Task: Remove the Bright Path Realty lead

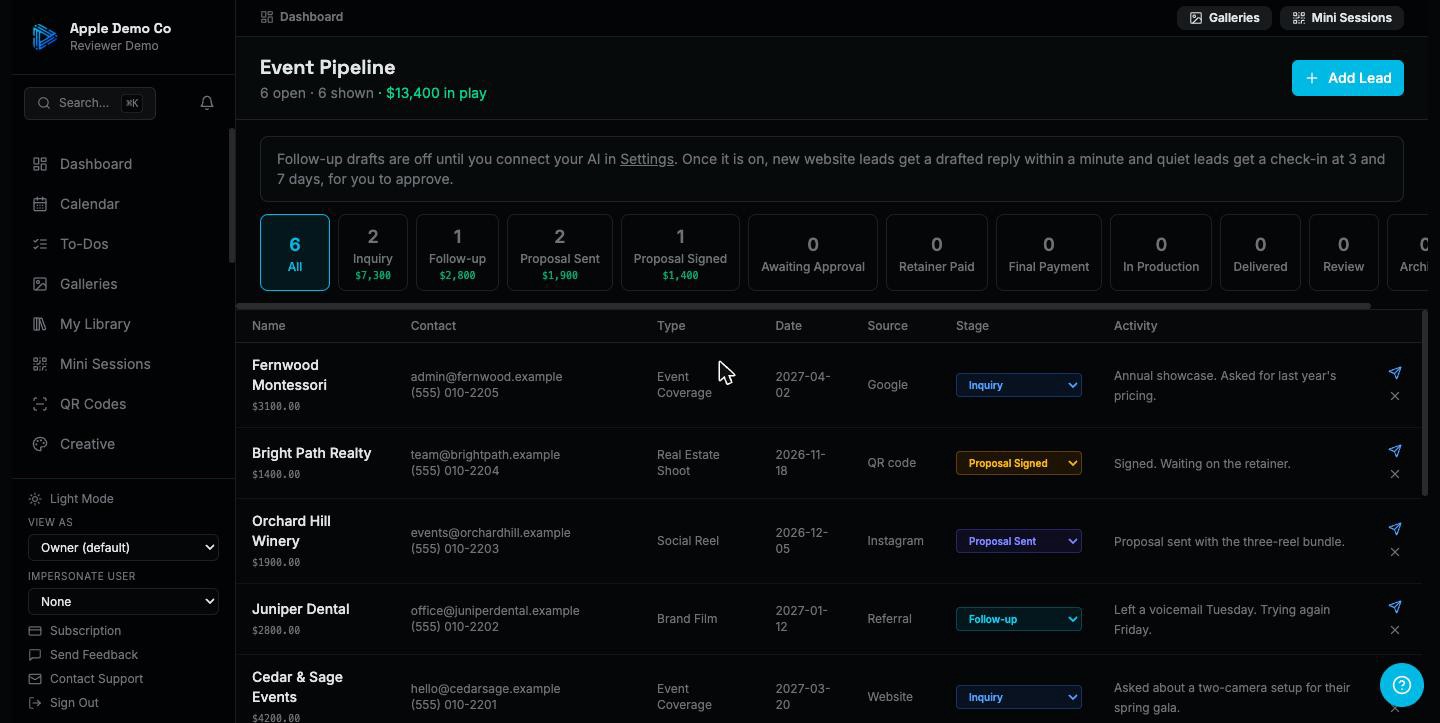Action: 1395,474
